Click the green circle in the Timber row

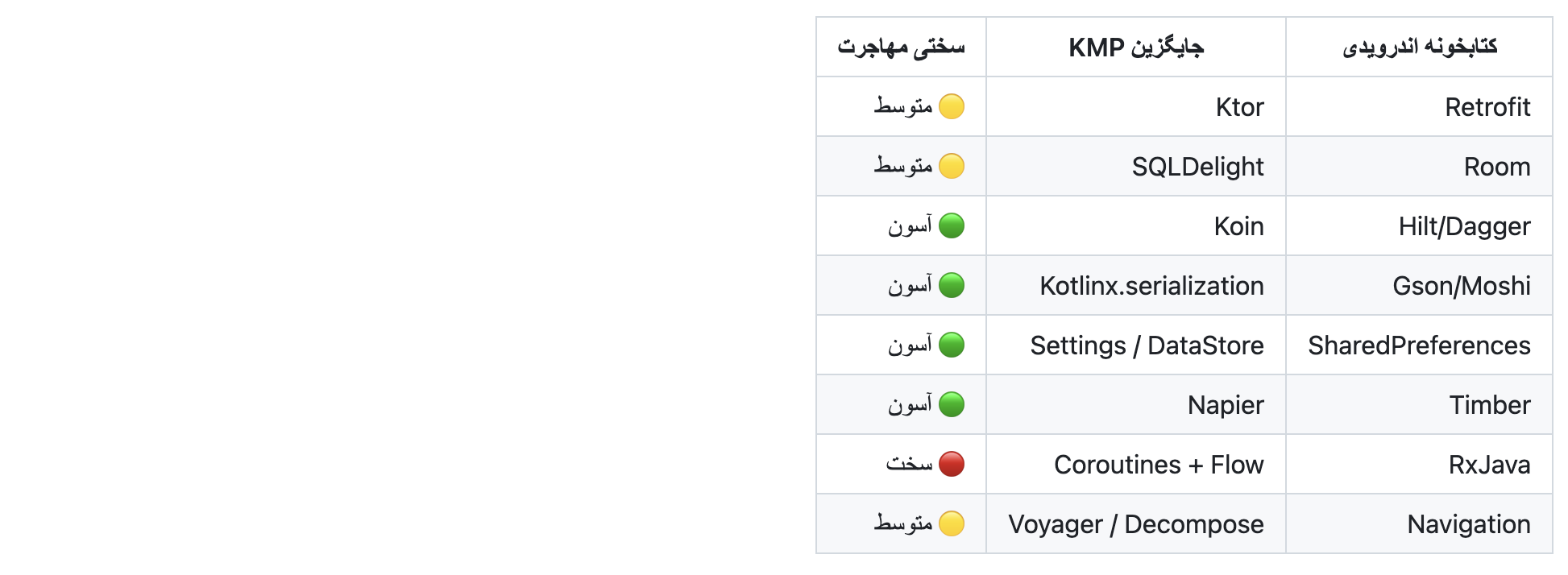click(952, 404)
